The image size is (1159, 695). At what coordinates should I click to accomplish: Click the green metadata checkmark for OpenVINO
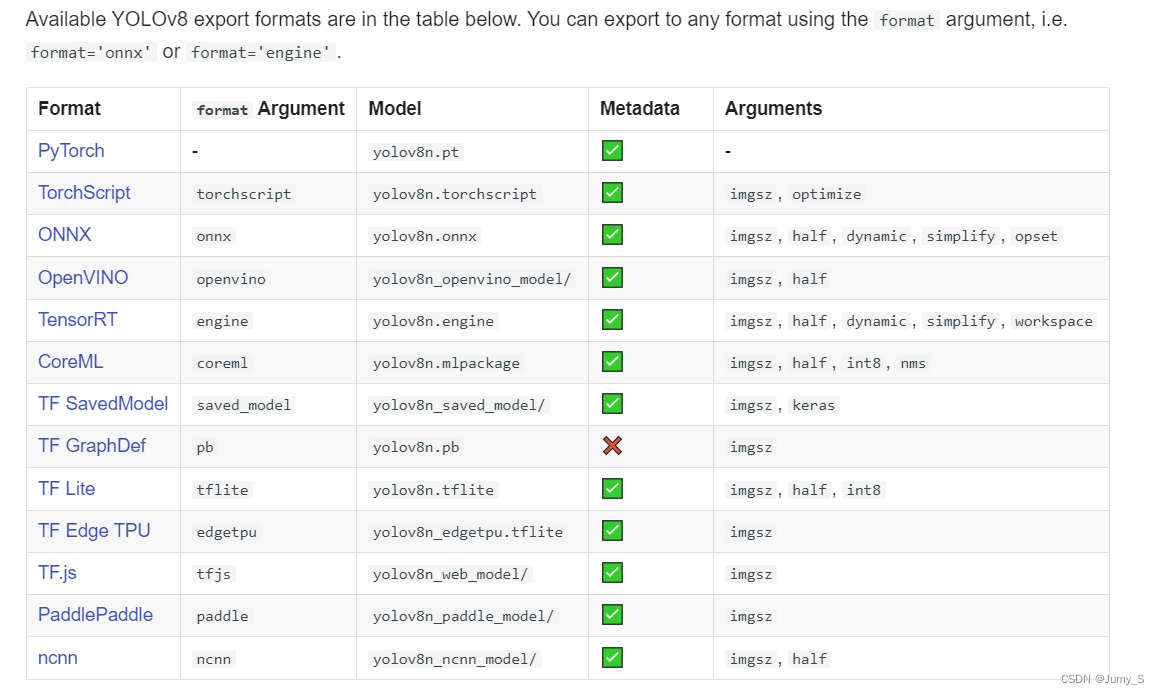[612, 278]
